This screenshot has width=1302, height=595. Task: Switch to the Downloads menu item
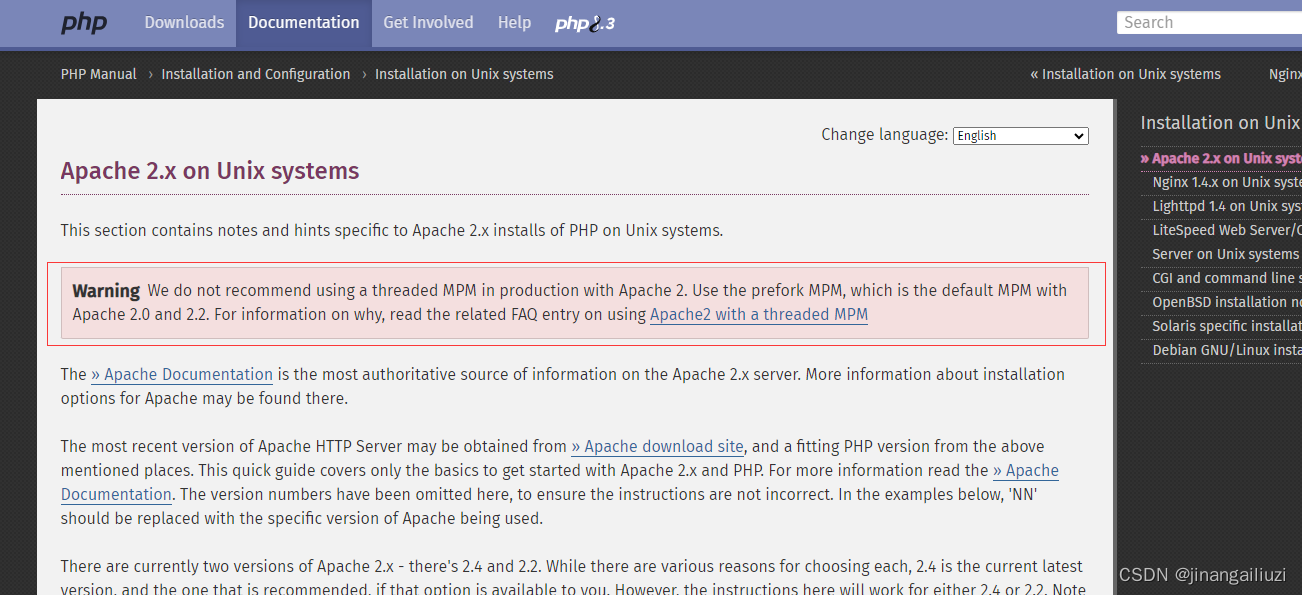pyautogui.click(x=184, y=22)
